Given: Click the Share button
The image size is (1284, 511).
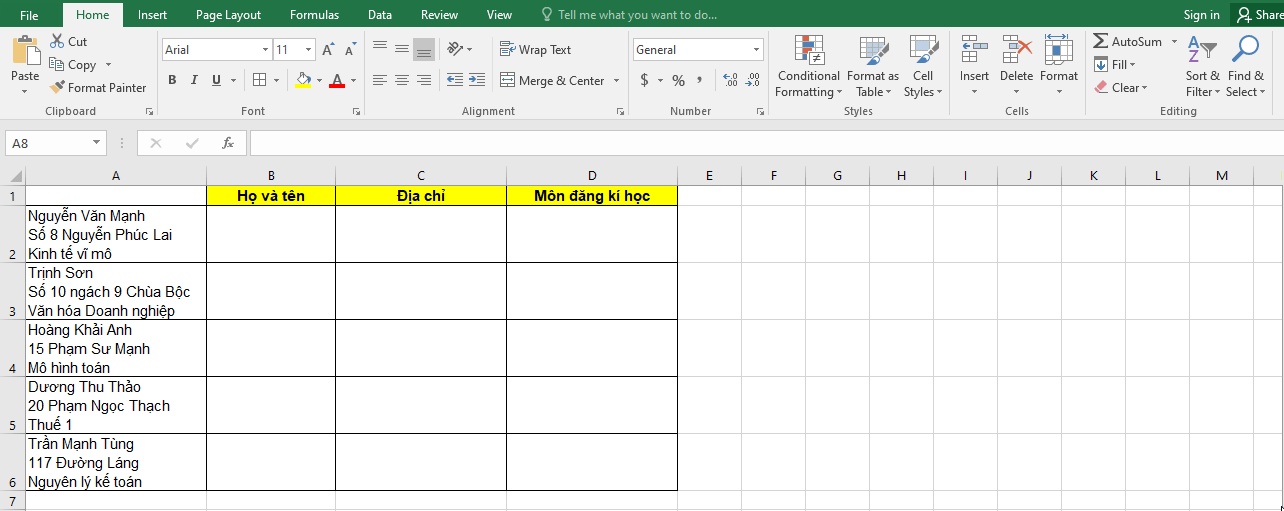Looking at the screenshot, I should pos(1258,15).
